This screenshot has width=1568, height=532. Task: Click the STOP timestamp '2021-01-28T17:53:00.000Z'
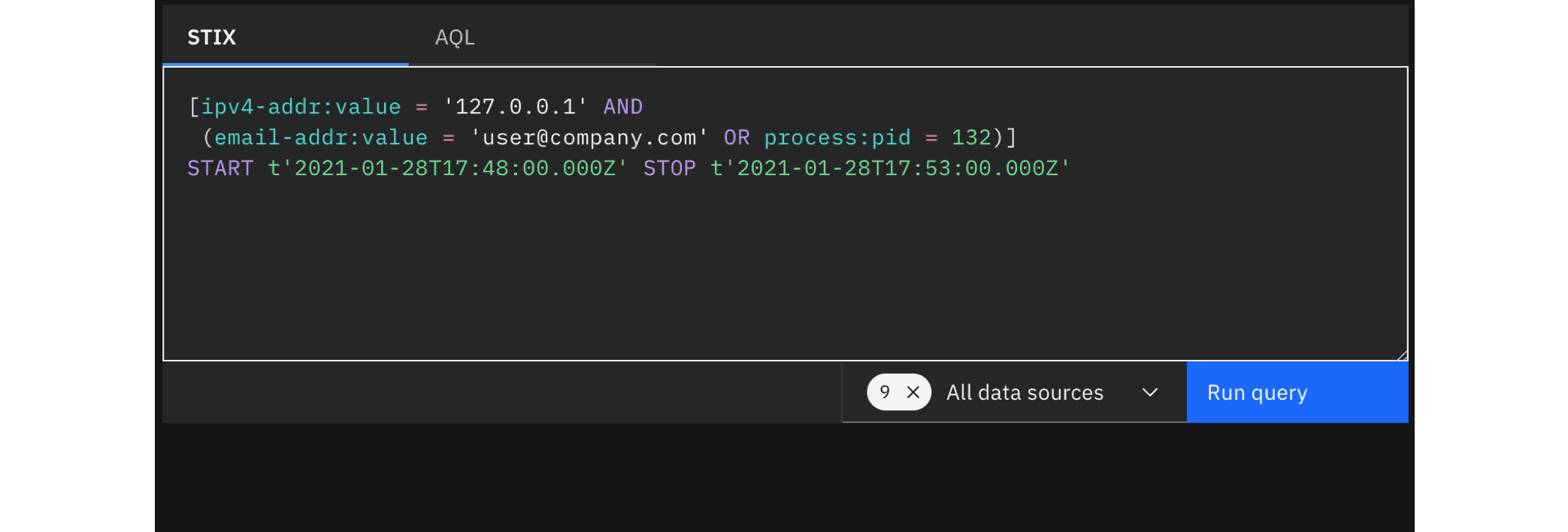890,168
